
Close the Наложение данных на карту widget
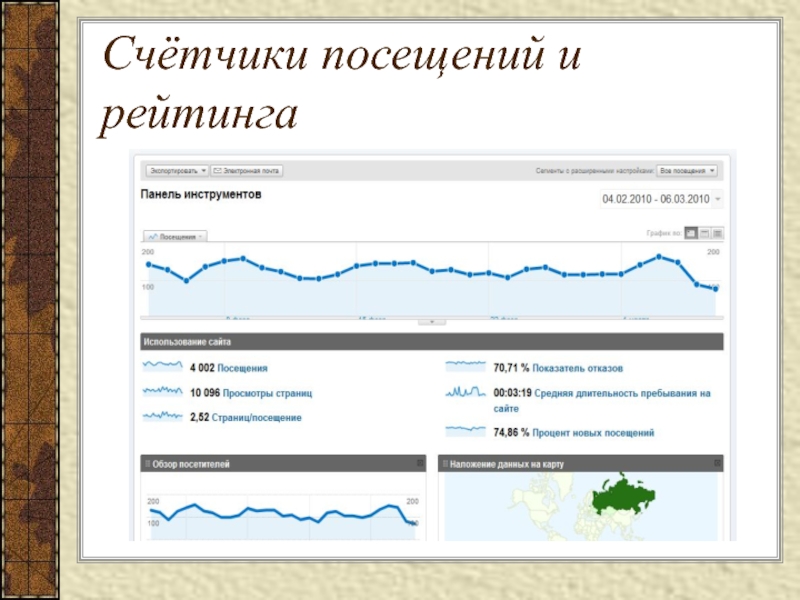pyautogui.click(x=717, y=463)
